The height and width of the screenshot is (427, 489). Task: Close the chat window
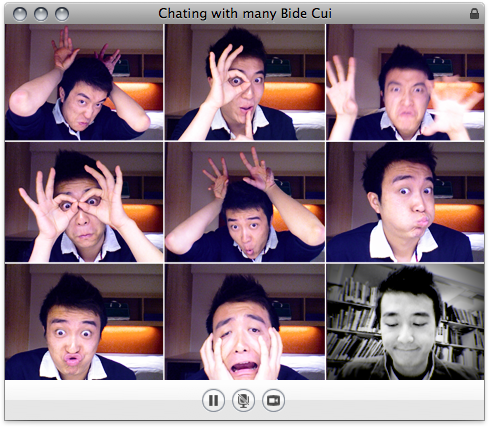click(20, 14)
